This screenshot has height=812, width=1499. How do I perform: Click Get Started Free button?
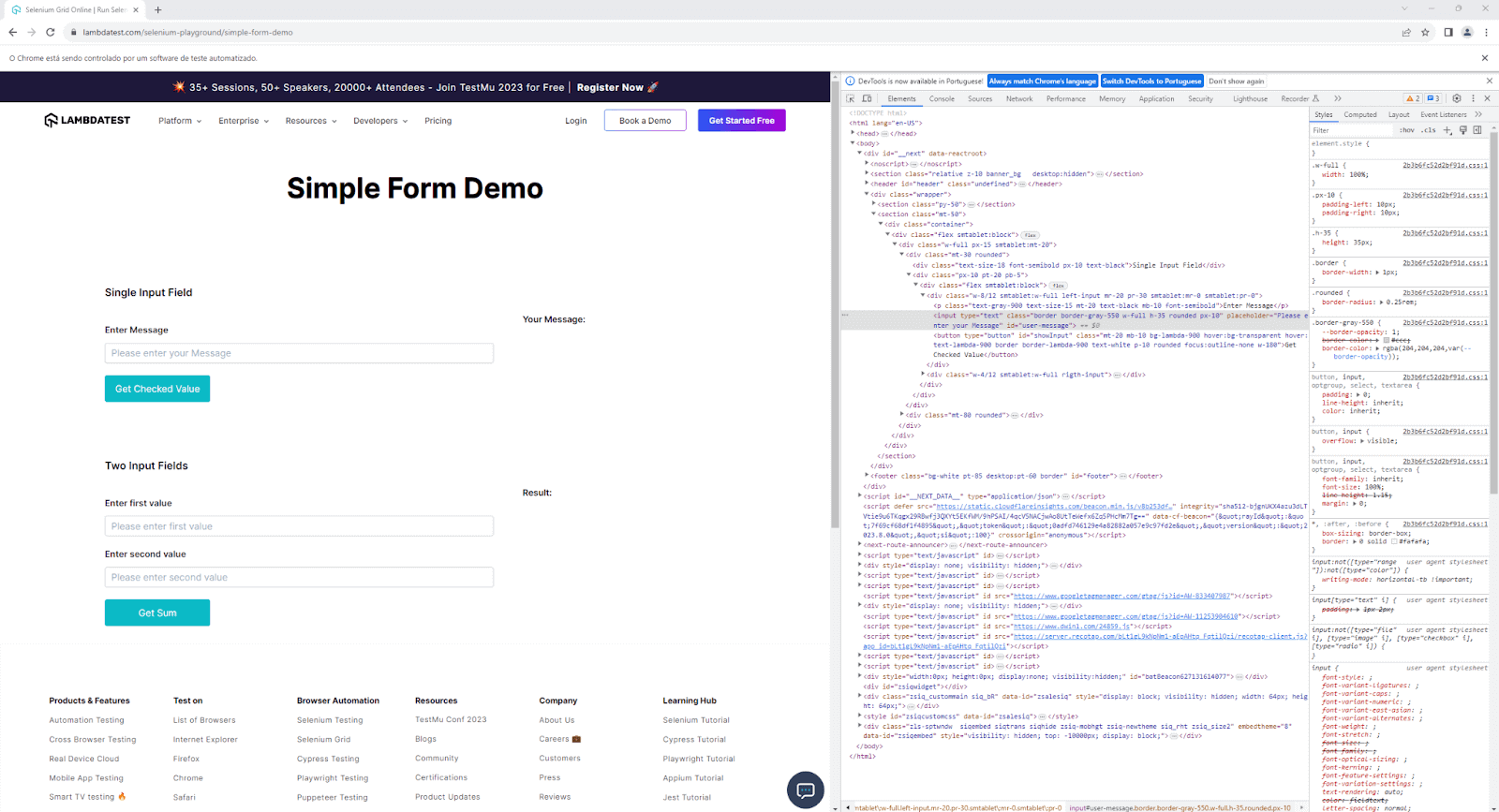[x=742, y=121]
